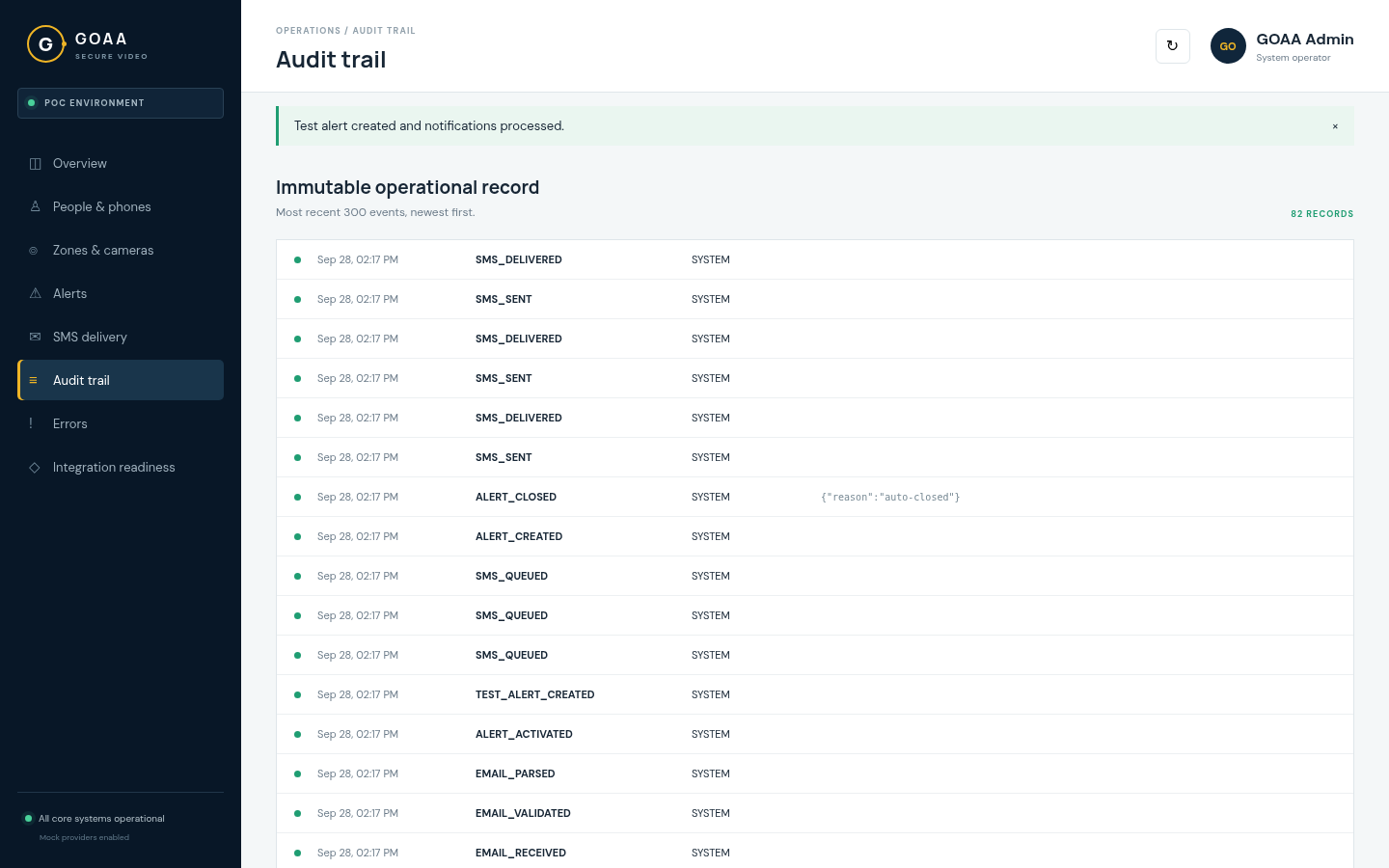Image resolution: width=1389 pixels, height=868 pixels.
Task: Click the Alerts warning triangle icon
Action: click(35, 293)
